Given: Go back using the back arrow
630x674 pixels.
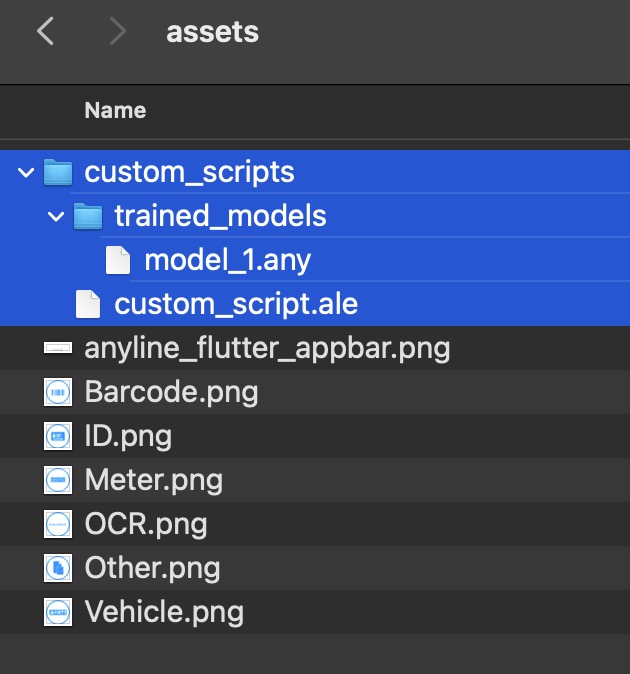Looking at the screenshot, I should tap(45, 32).
